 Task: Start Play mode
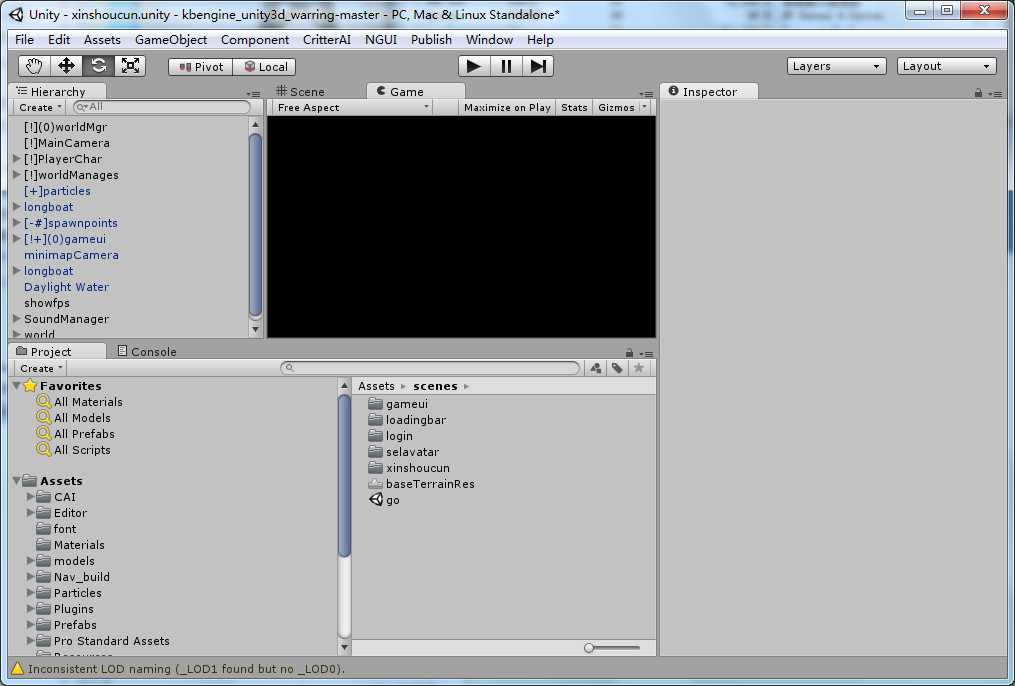click(x=474, y=66)
